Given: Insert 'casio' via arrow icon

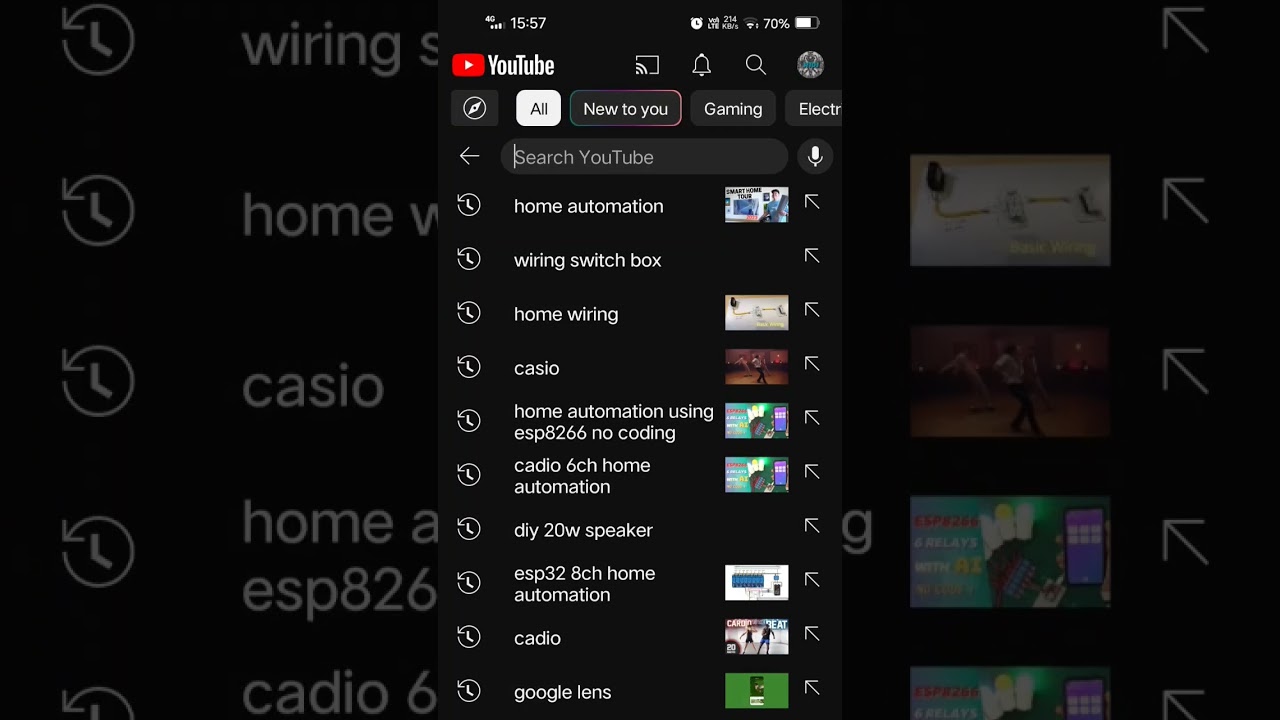Looking at the screenshot, I should (x=812, y=364).
